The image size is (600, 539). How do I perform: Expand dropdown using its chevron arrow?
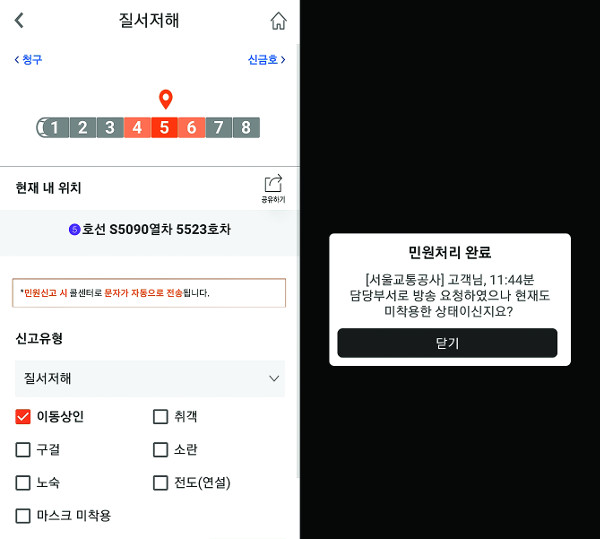point(274,379)
